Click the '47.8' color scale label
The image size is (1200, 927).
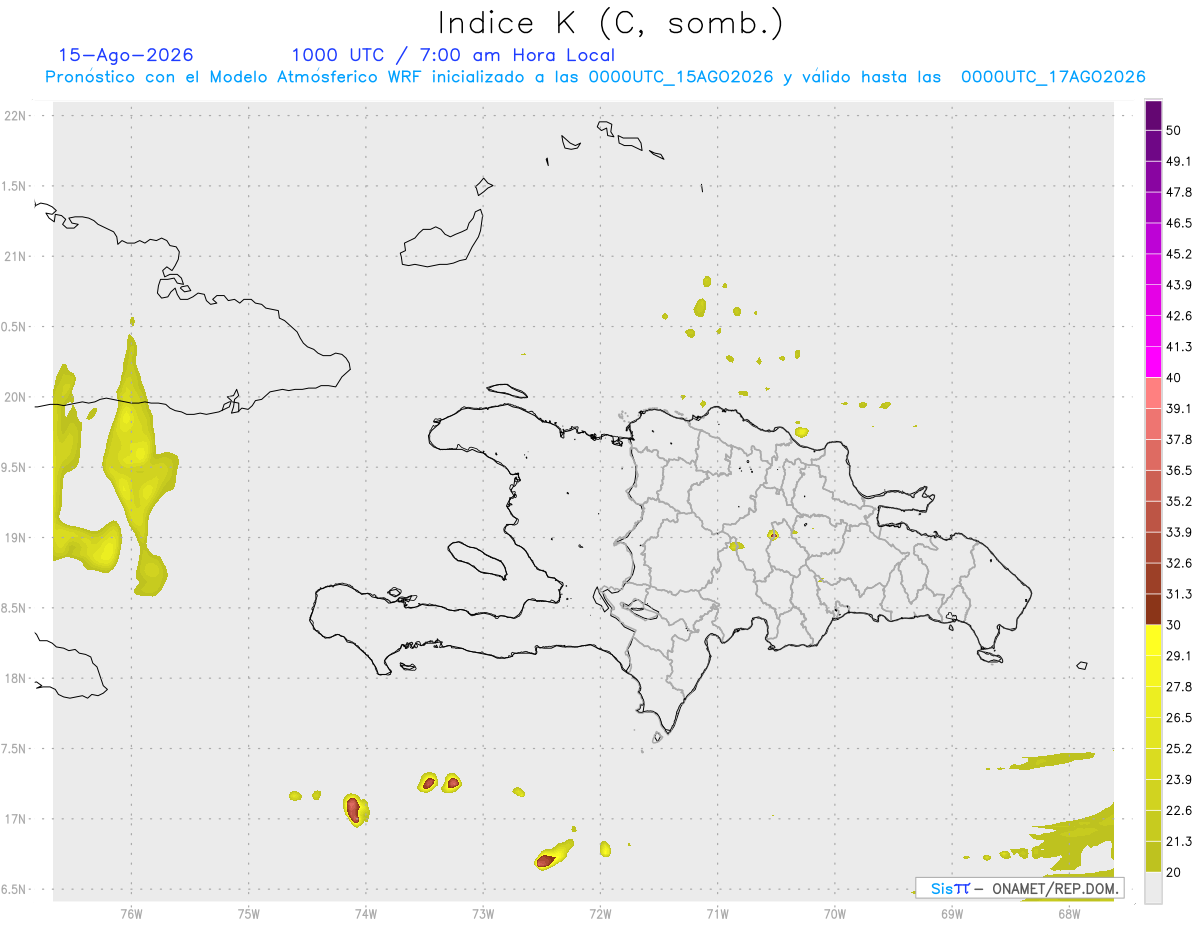tap(1179, 192)
